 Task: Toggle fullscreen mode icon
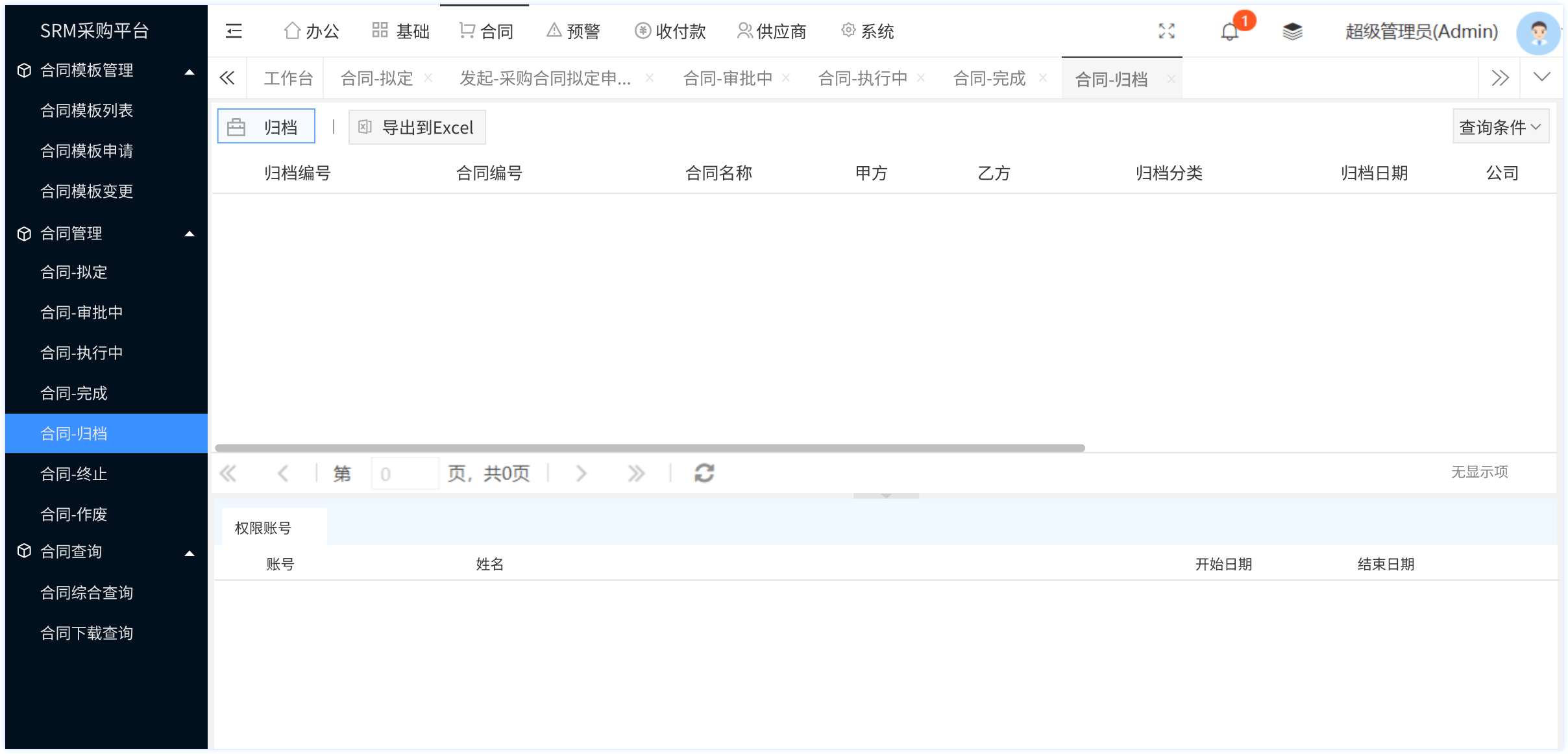(x=1166, y=31)
